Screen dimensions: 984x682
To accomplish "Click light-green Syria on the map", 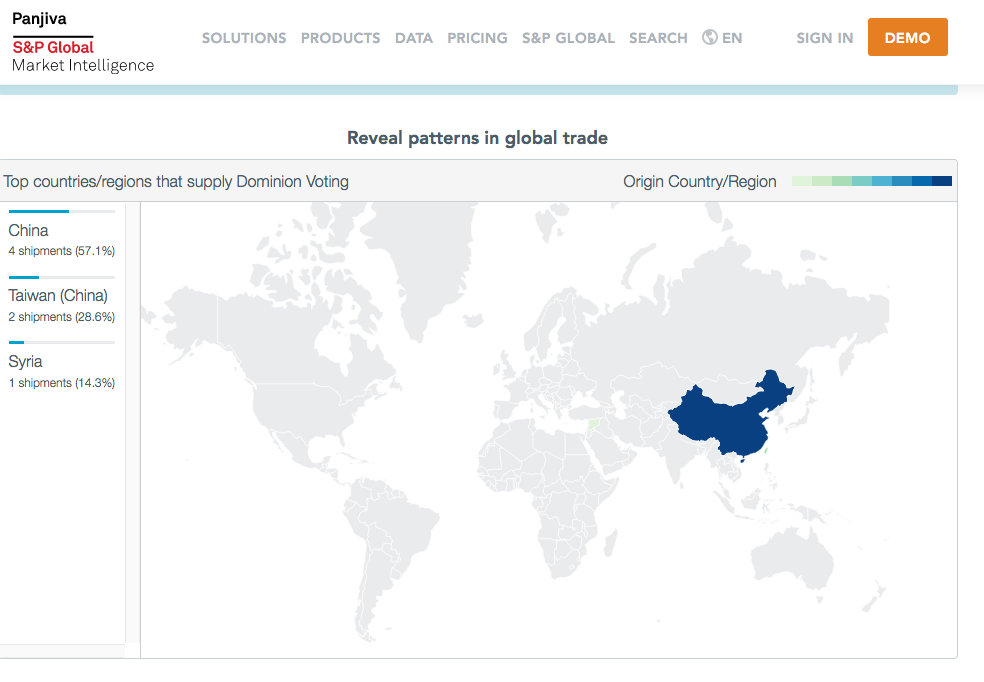I will (594, 424).
